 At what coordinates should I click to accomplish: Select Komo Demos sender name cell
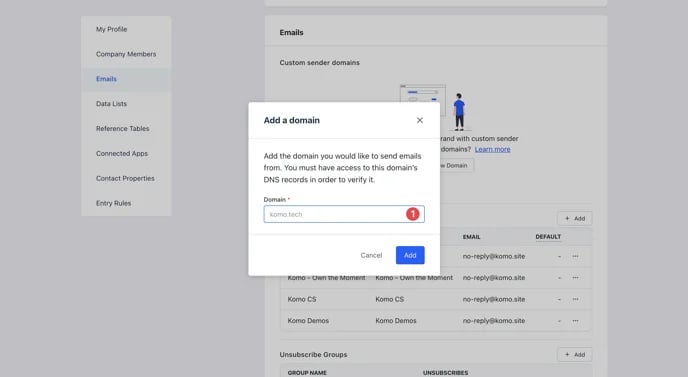pyautogui.click(x=308, y=321)
